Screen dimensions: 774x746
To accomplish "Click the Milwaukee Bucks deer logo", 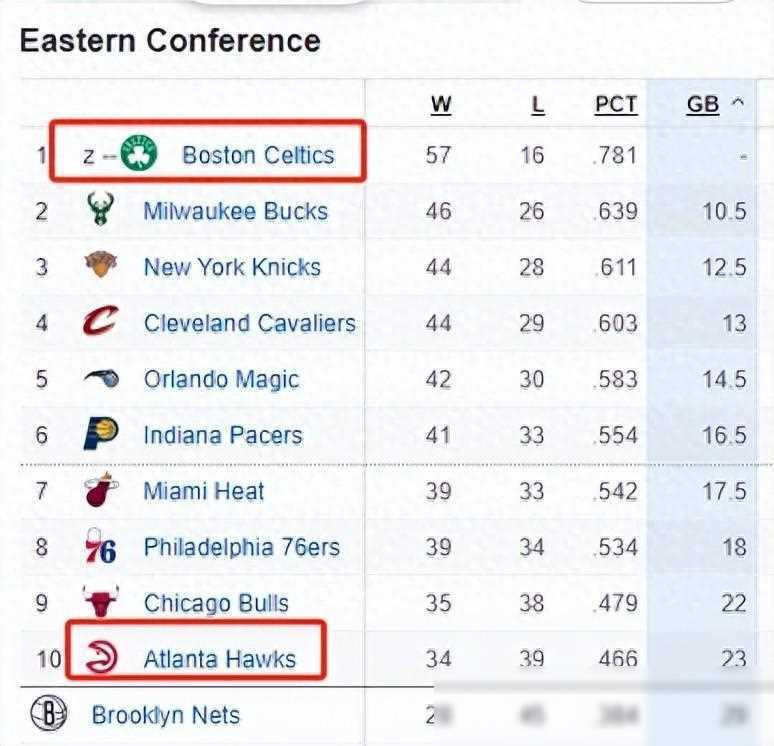I will point(99,211).
